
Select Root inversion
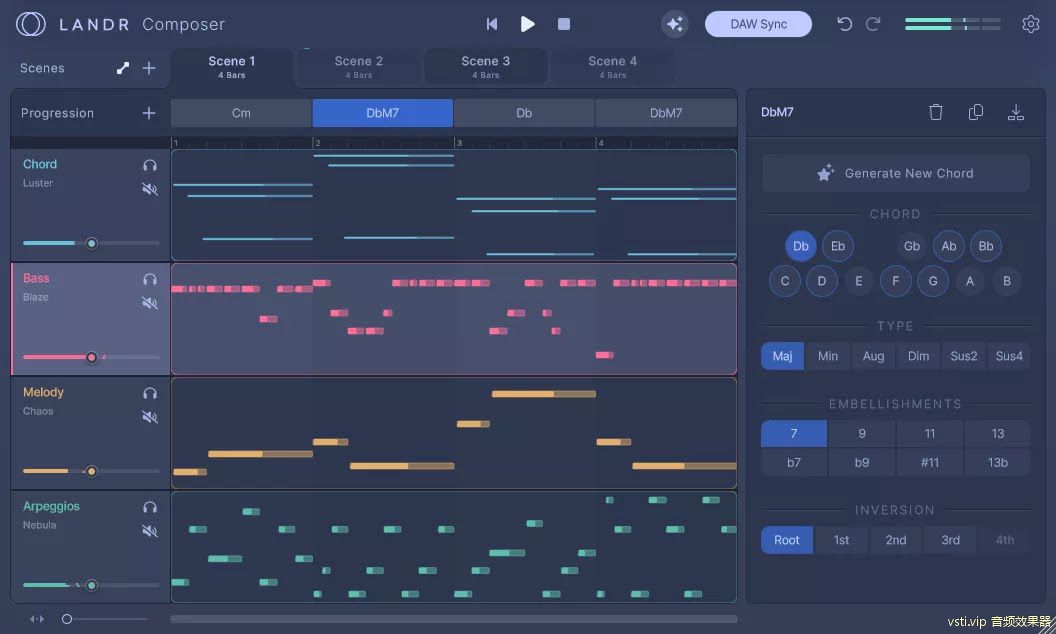tap(787, 540)
